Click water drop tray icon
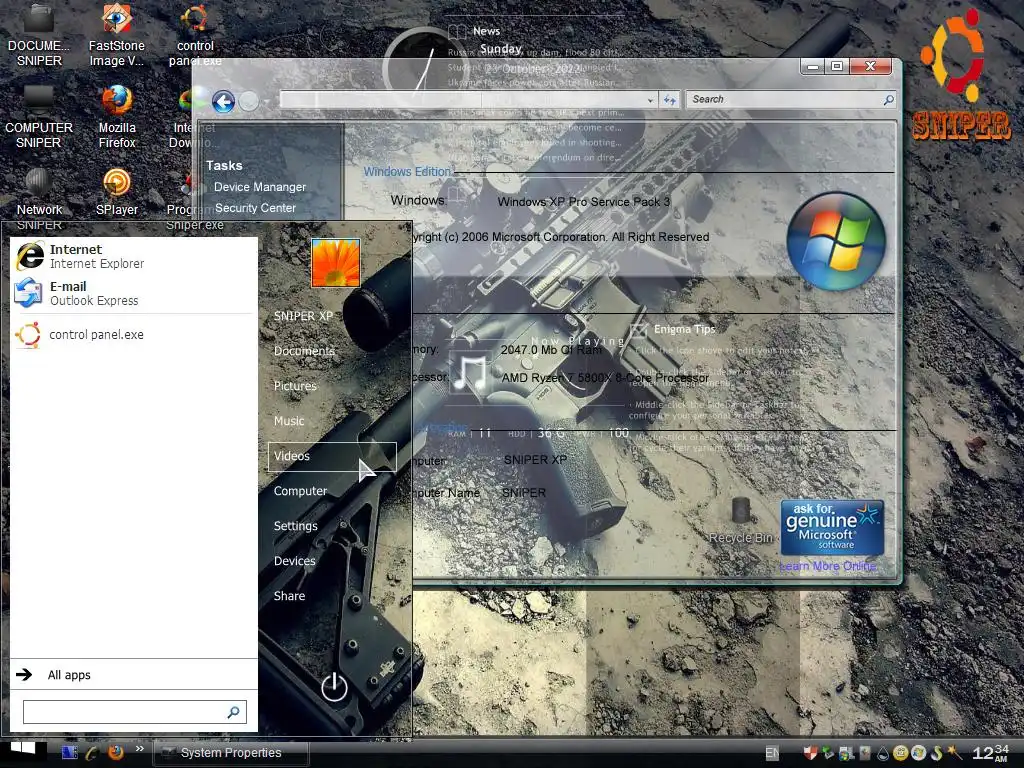The width and height of the screenshot is (1024, 768). [x=883, y=754]
